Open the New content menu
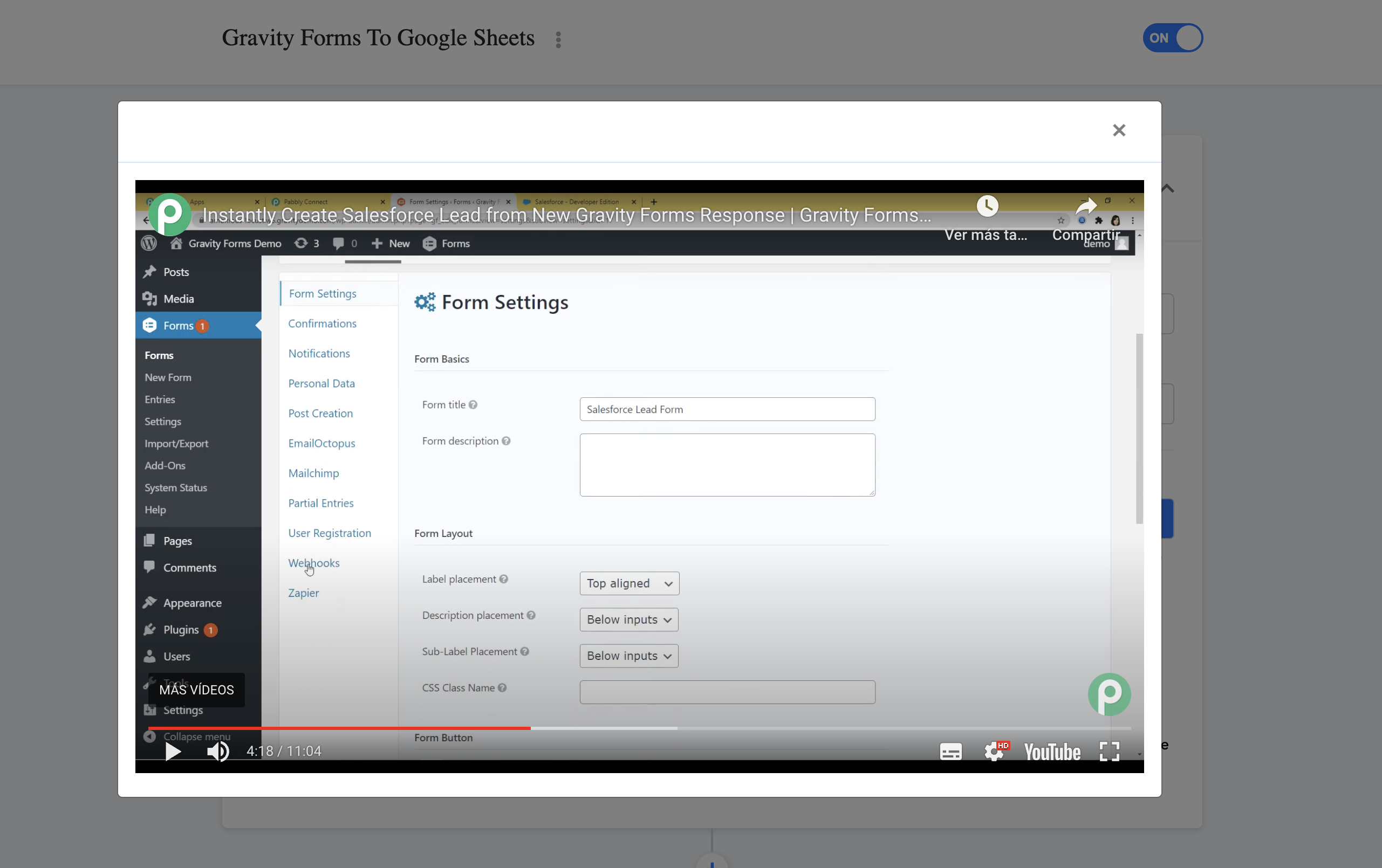 pyautogui.click(x=390, y=243)
